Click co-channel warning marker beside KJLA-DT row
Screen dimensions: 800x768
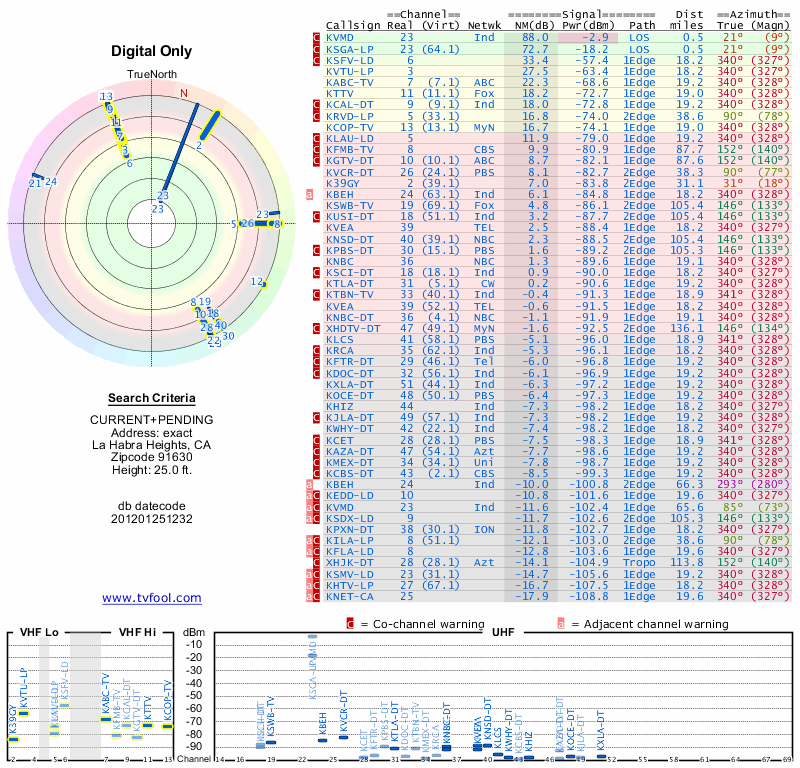[316, 418]
